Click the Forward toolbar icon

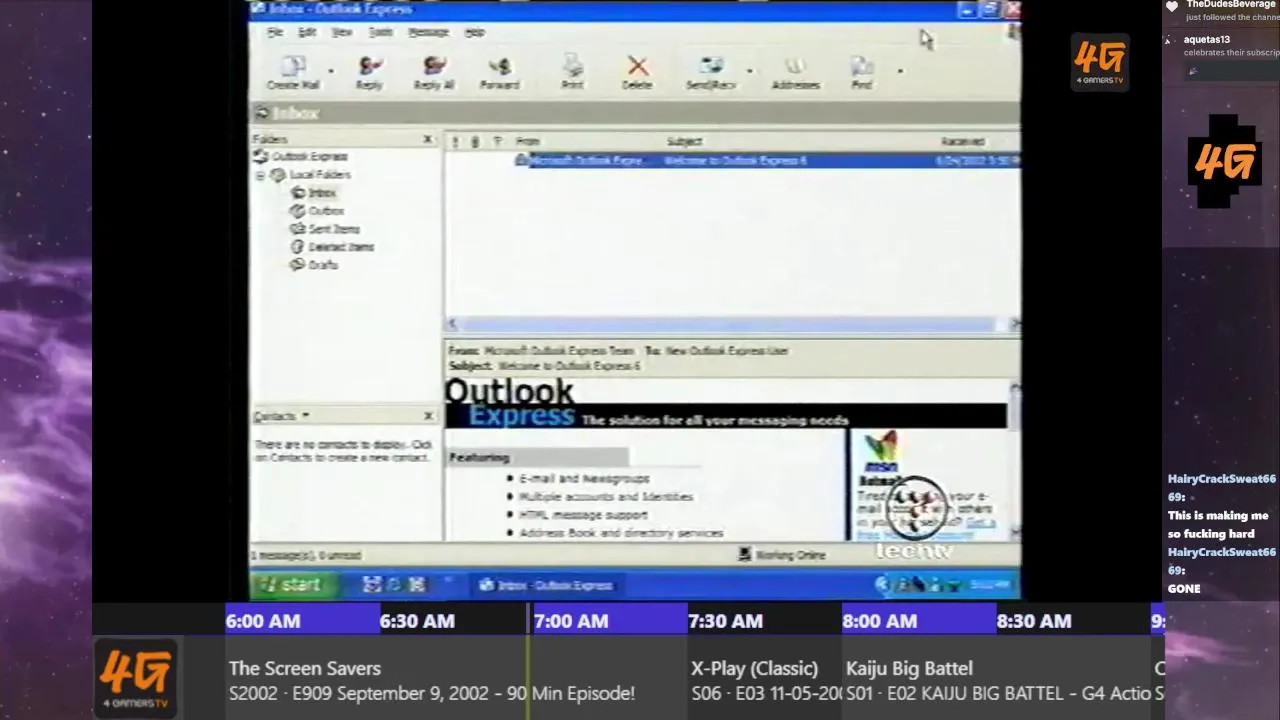coord(499,72)
